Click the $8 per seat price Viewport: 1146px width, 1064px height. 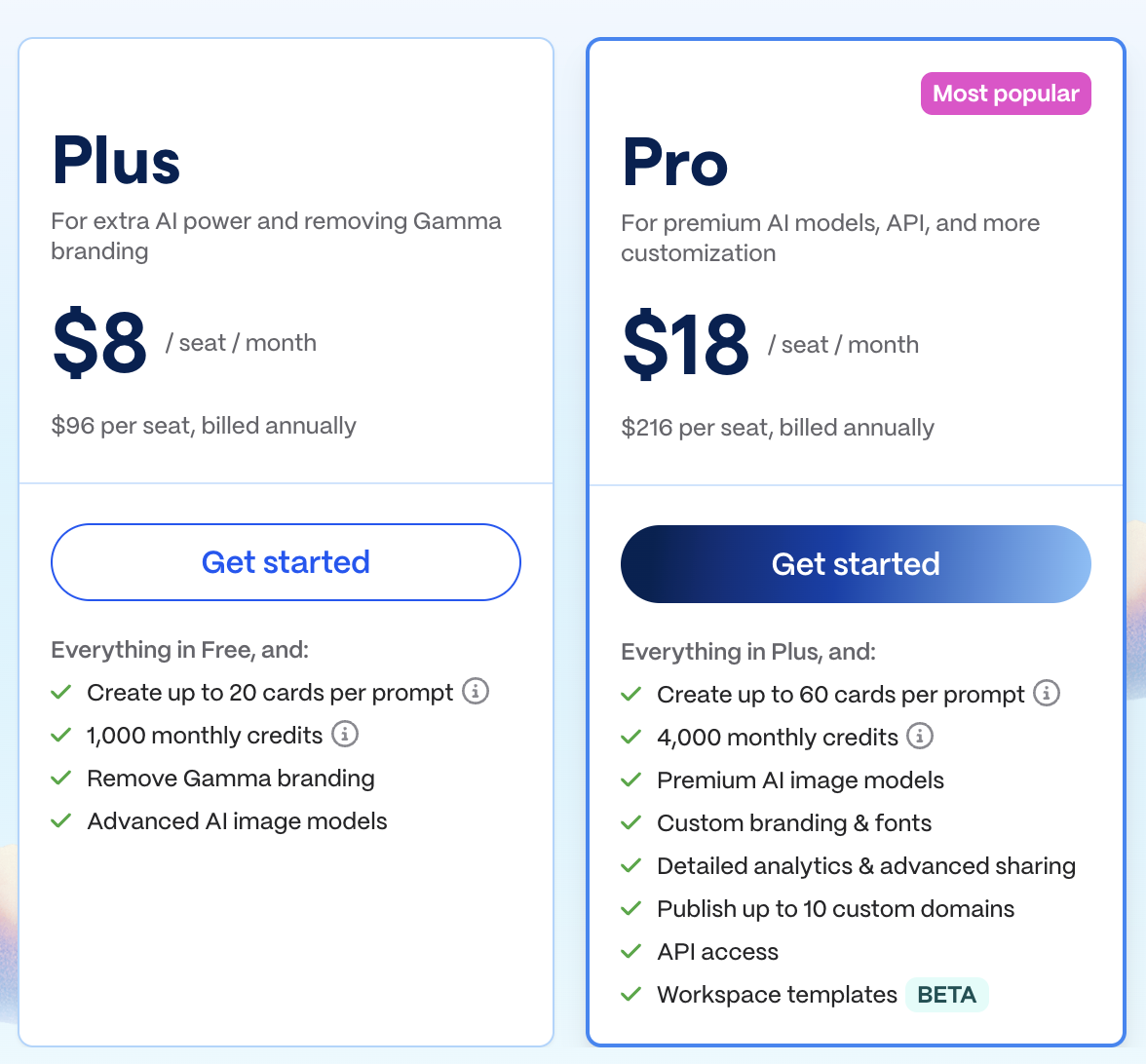point(99,343)
